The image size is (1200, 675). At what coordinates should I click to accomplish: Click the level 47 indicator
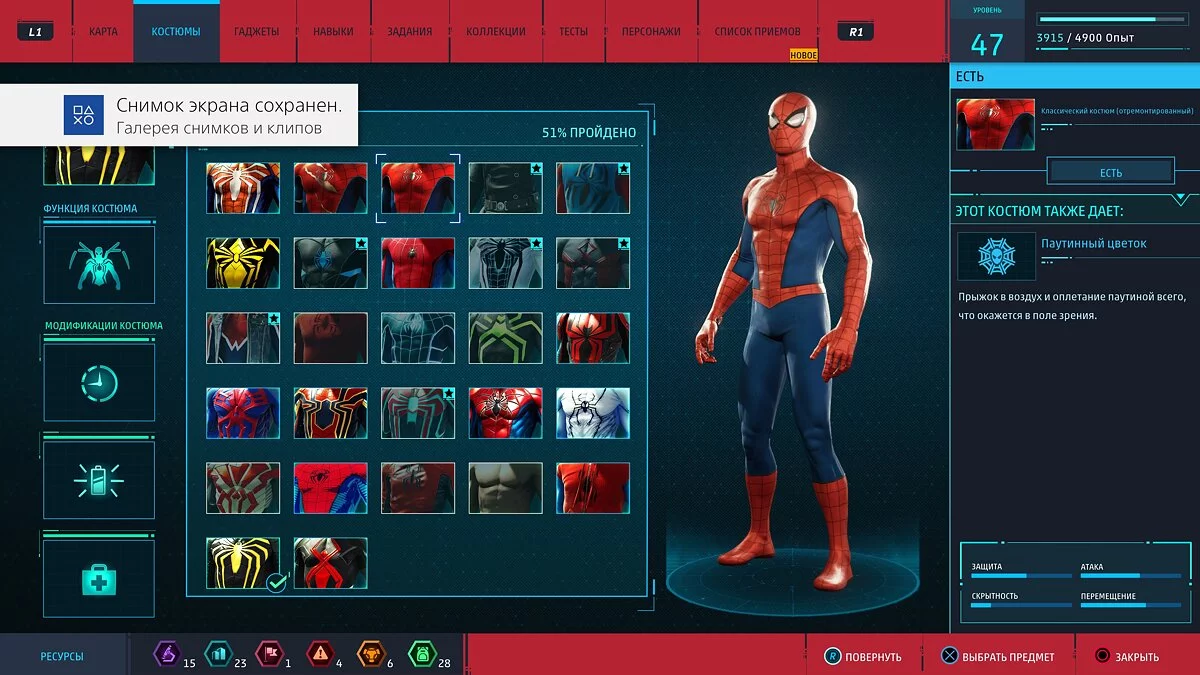pyautogui.click(x=986, y=44)
